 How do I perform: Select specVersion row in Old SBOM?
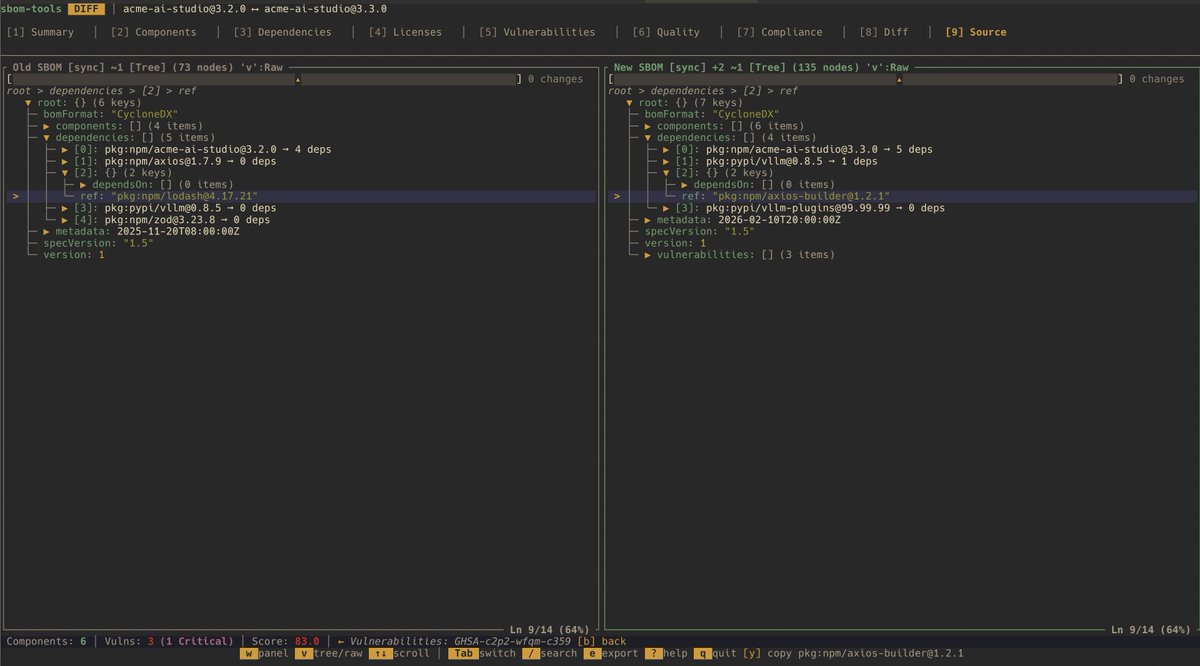point(97,243)
